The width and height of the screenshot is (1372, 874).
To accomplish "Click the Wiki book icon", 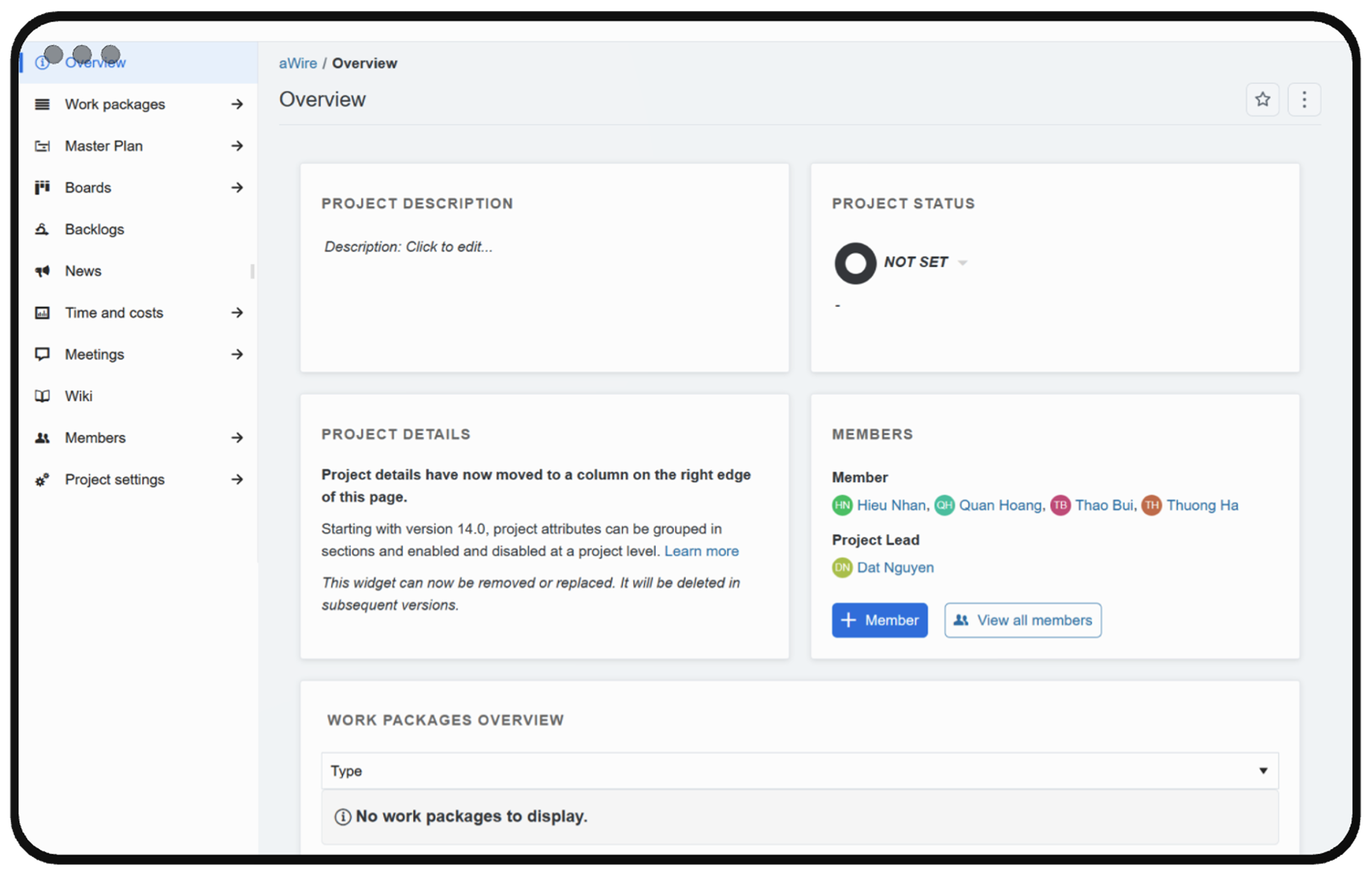I will pos(42,396).
